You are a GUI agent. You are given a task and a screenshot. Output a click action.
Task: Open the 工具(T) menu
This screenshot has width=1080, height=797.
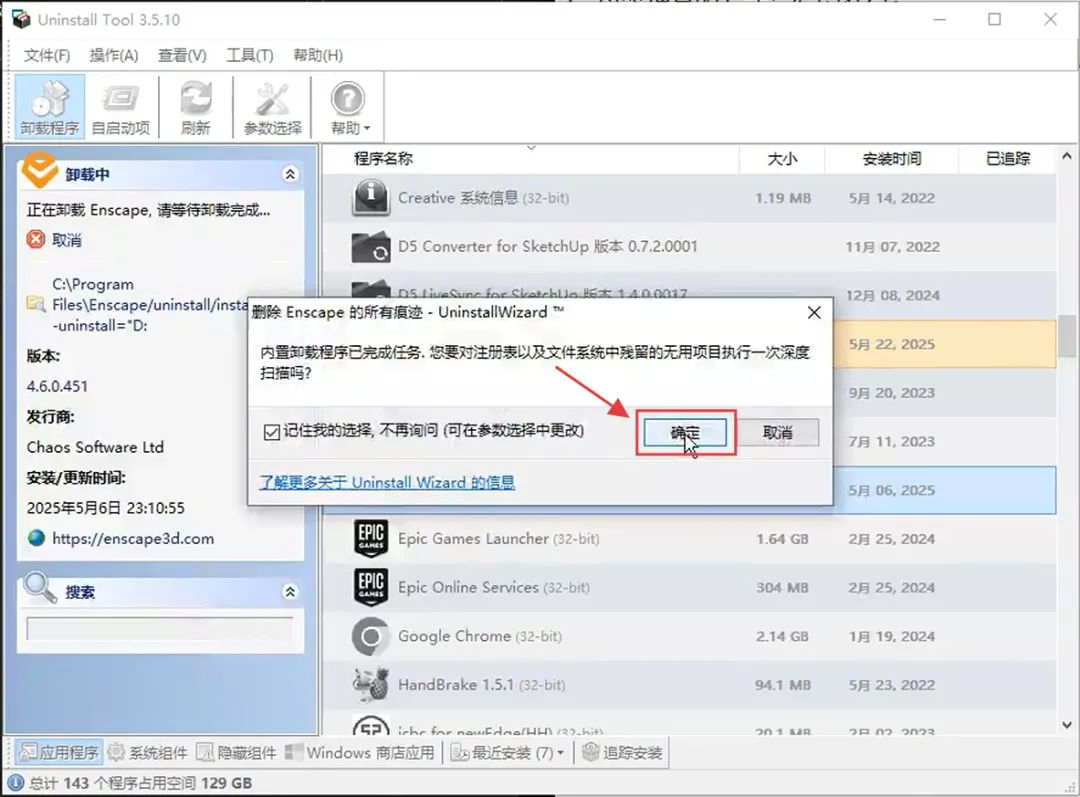(250, 55)
